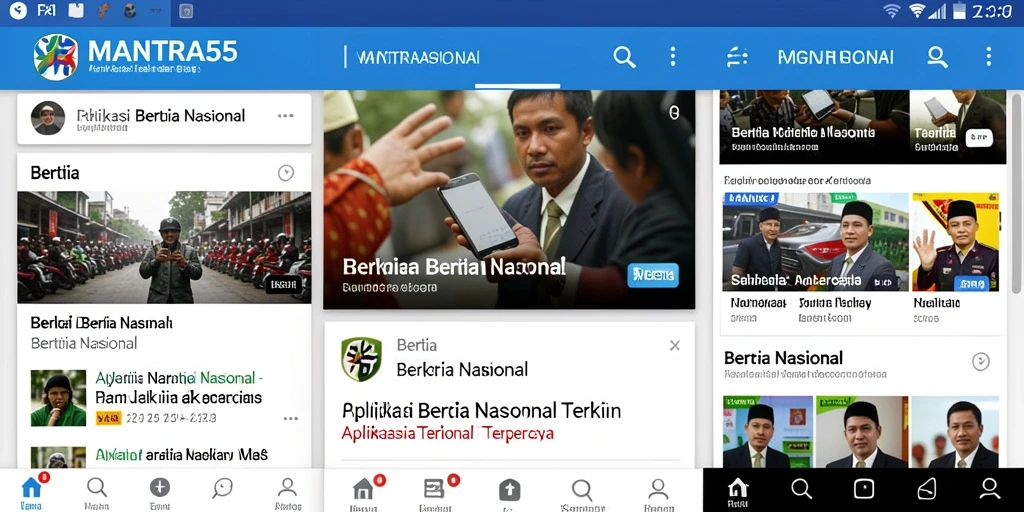Open chat bubble icon in left bottom bar
The width and height of the screenshot is (1024, 512).
[x=223, y=490]
